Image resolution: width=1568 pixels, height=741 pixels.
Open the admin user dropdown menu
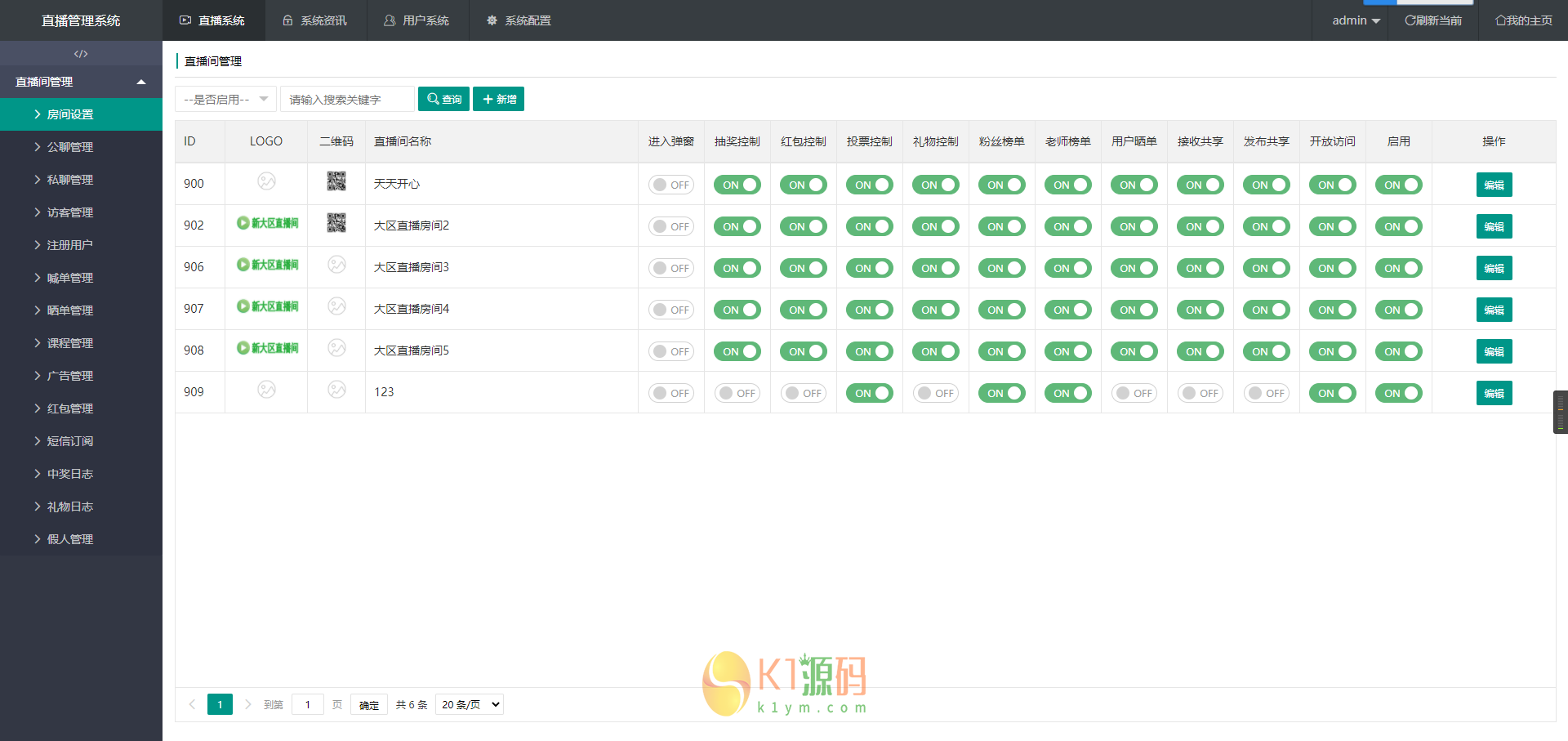tap(1356, 20)
